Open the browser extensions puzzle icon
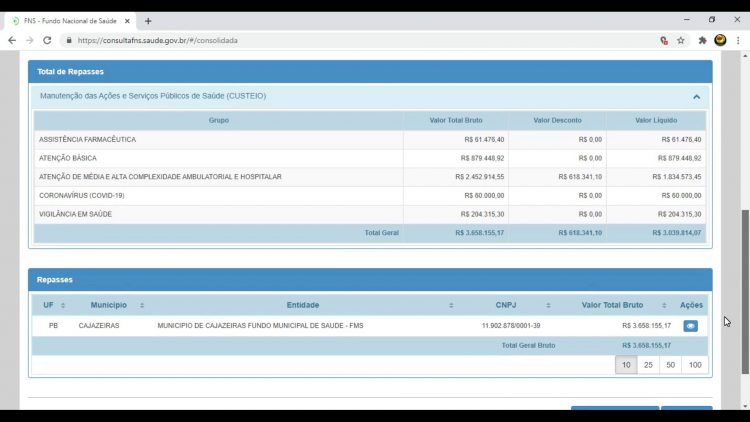The height and width of the screenshot is (422, 750). (x=702, y=40)
